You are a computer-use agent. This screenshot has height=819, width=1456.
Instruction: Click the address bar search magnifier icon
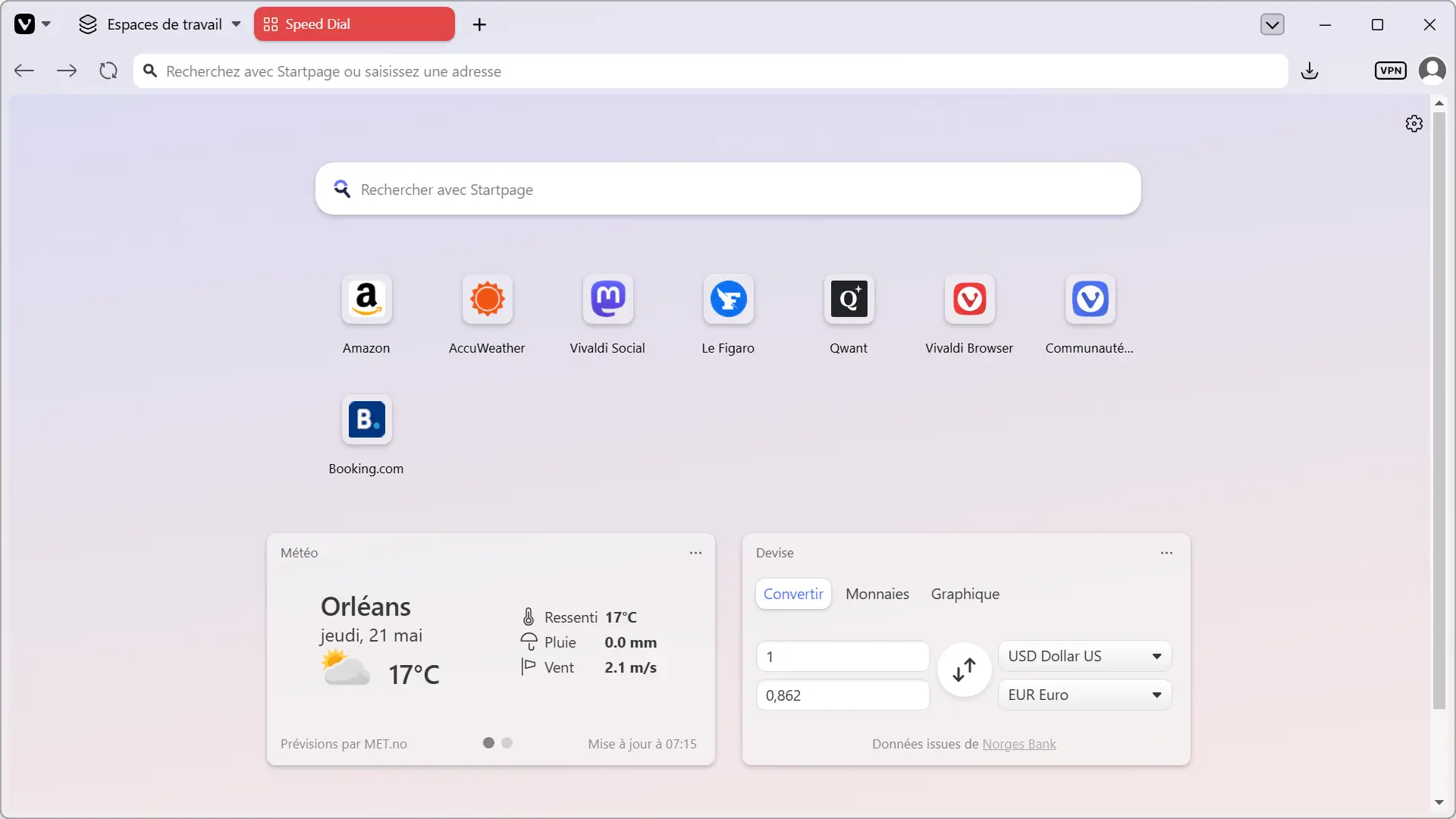click(150, 71)
